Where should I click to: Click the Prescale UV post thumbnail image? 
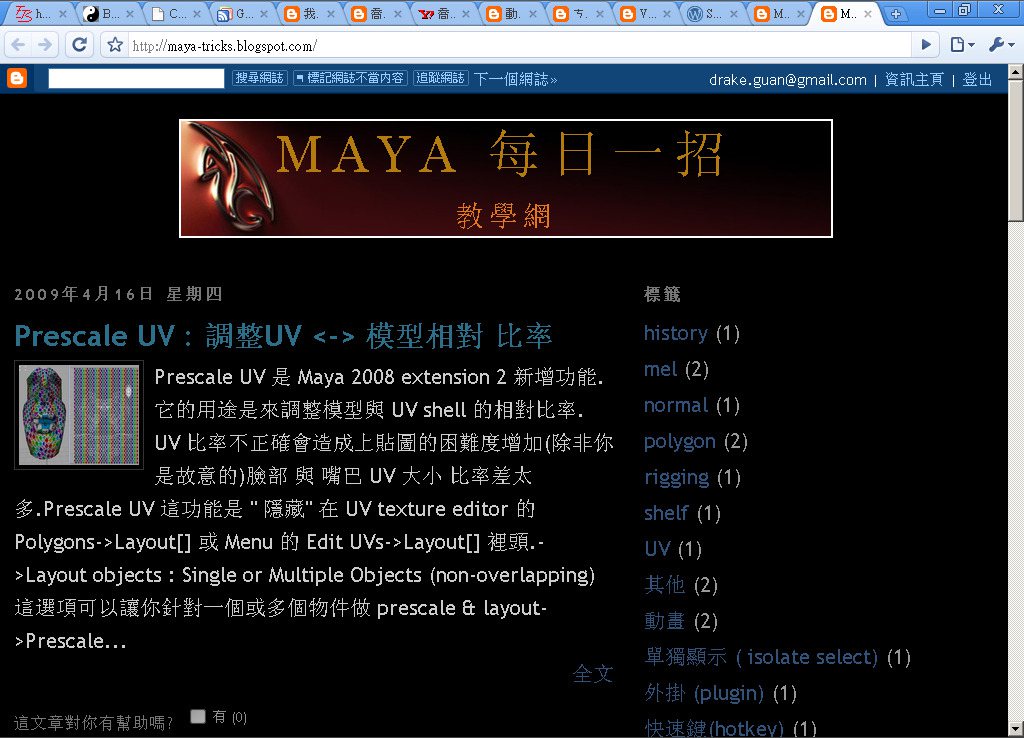pyautogui.click(x=79, y=415)
